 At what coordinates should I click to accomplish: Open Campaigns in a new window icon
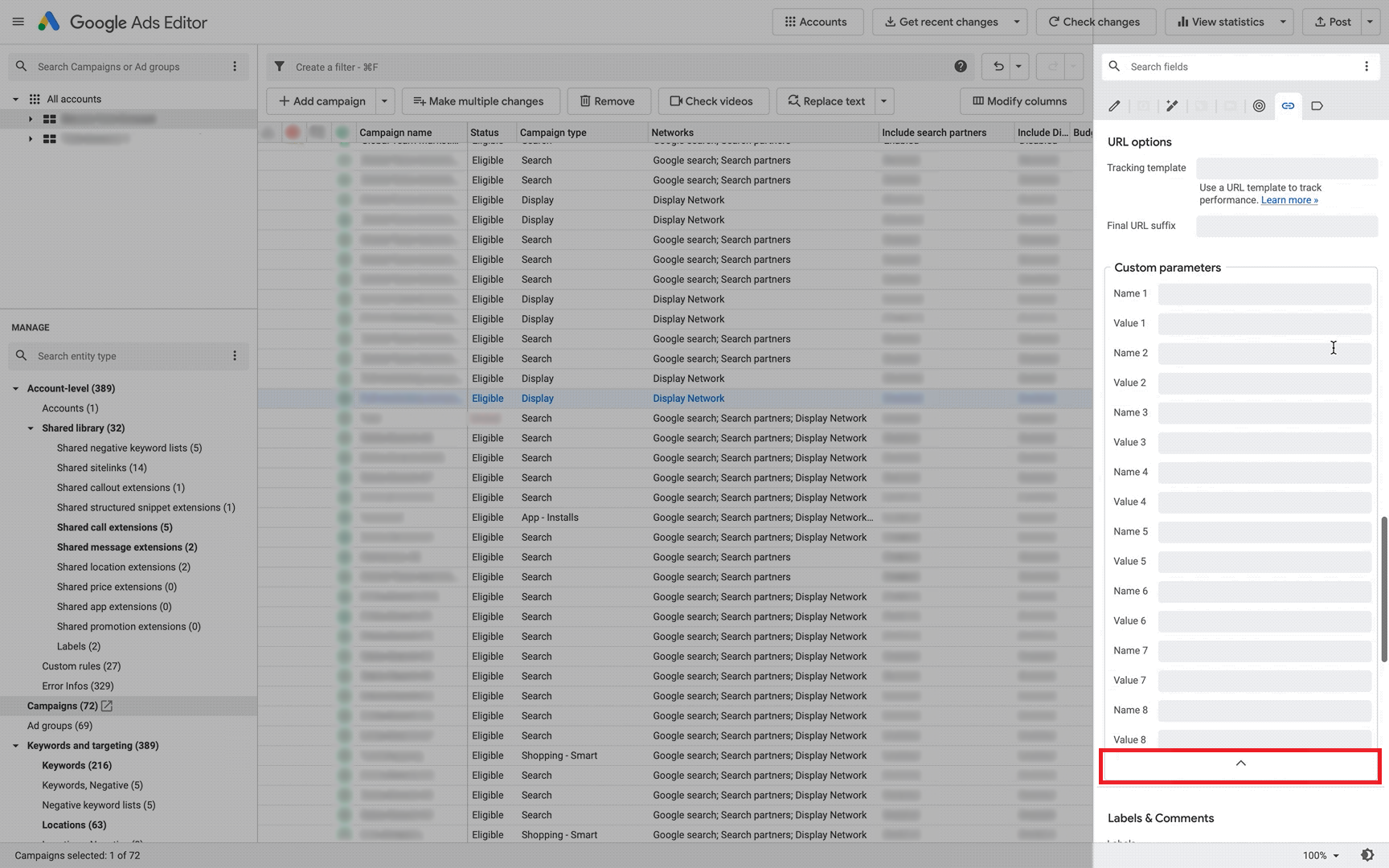[x=107, y=706]
